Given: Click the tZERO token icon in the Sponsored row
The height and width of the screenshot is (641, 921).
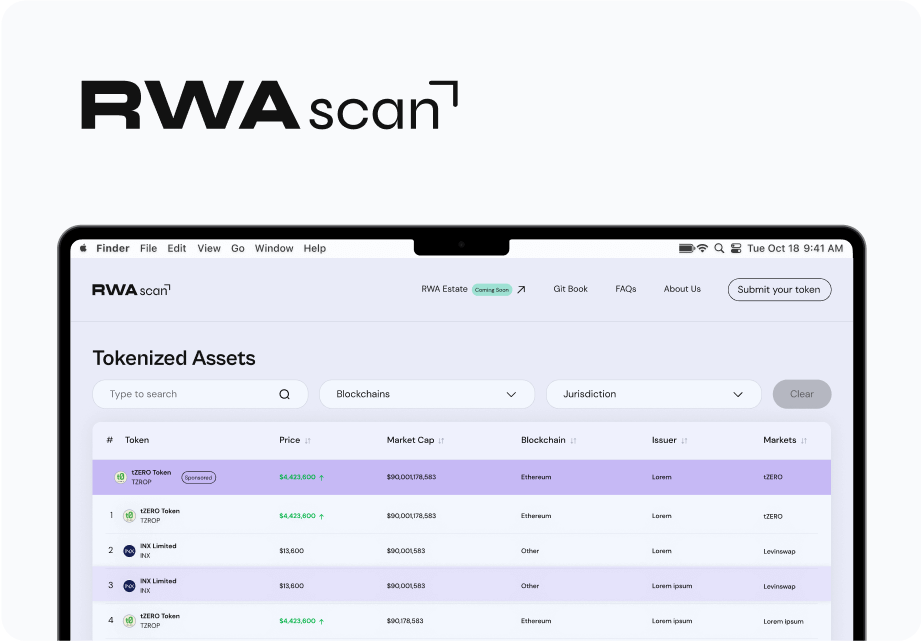Looking at the screenshot, I should 120,477.
